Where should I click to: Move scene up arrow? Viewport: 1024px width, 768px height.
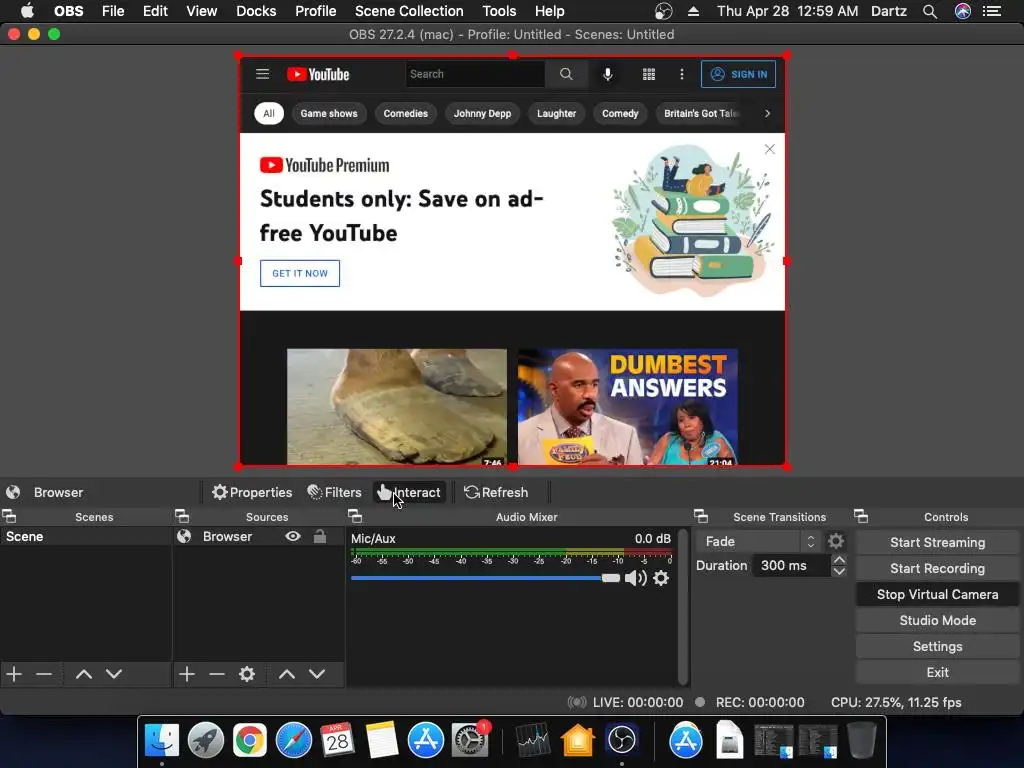click(84, 673)
